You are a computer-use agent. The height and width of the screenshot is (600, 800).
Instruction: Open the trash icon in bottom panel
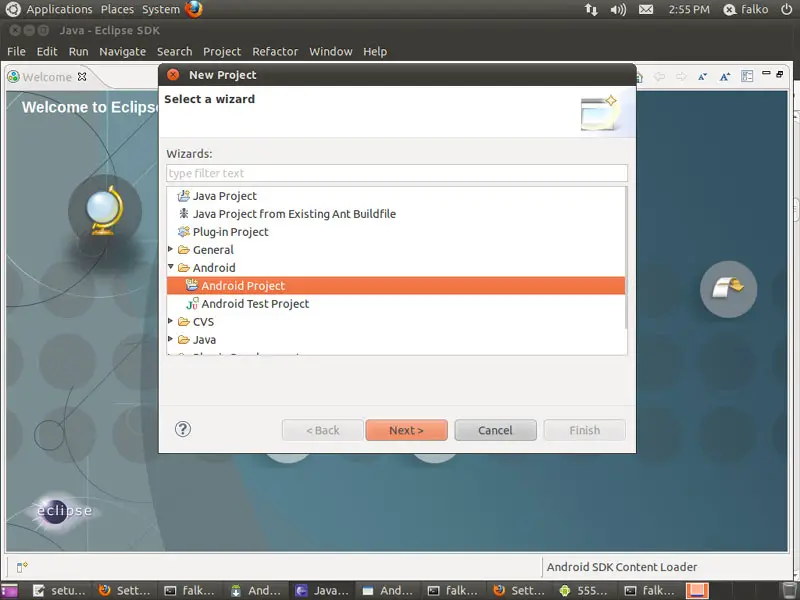click(789, 590)
